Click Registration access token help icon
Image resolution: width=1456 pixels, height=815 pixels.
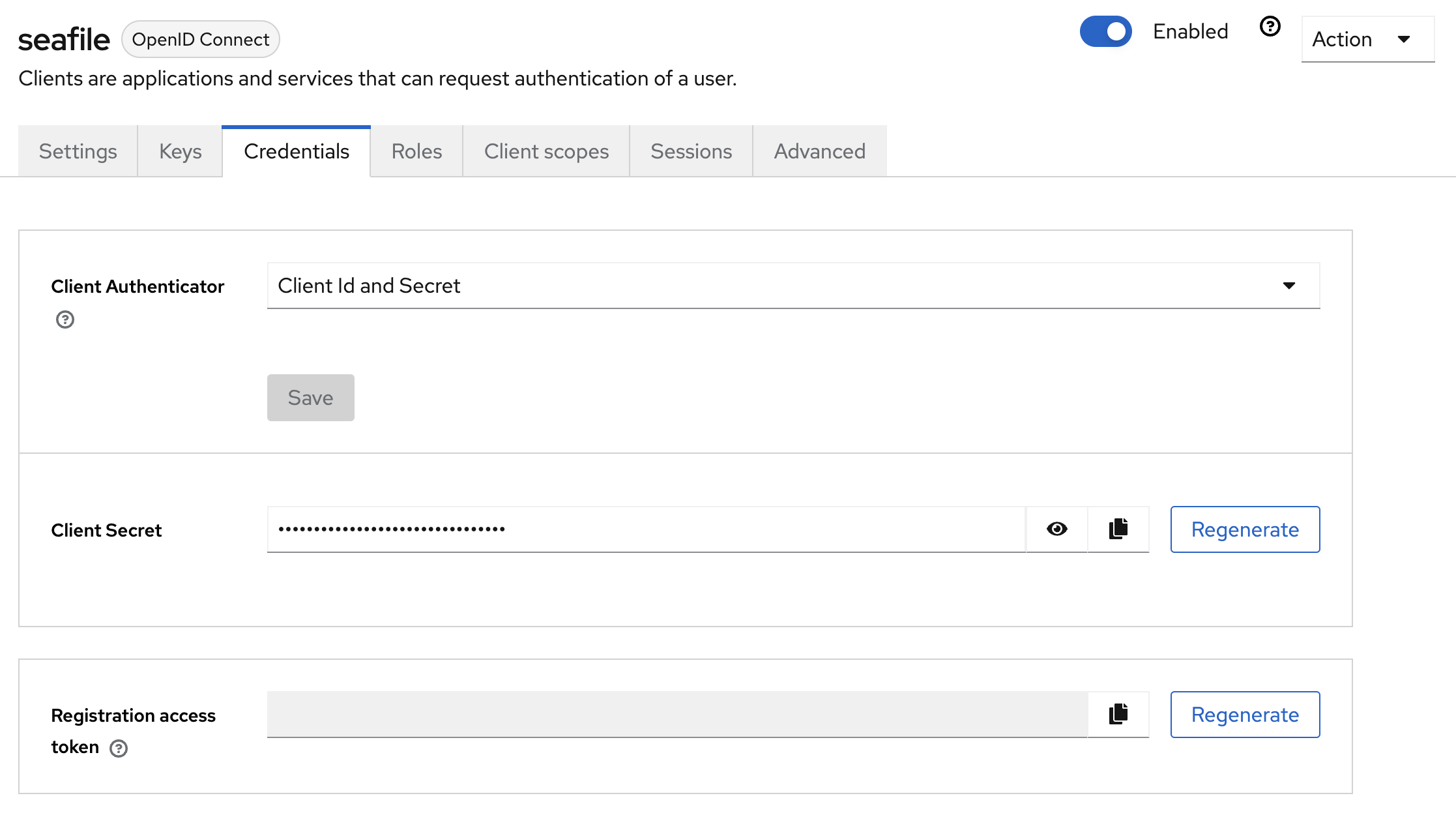click(119, 748)
